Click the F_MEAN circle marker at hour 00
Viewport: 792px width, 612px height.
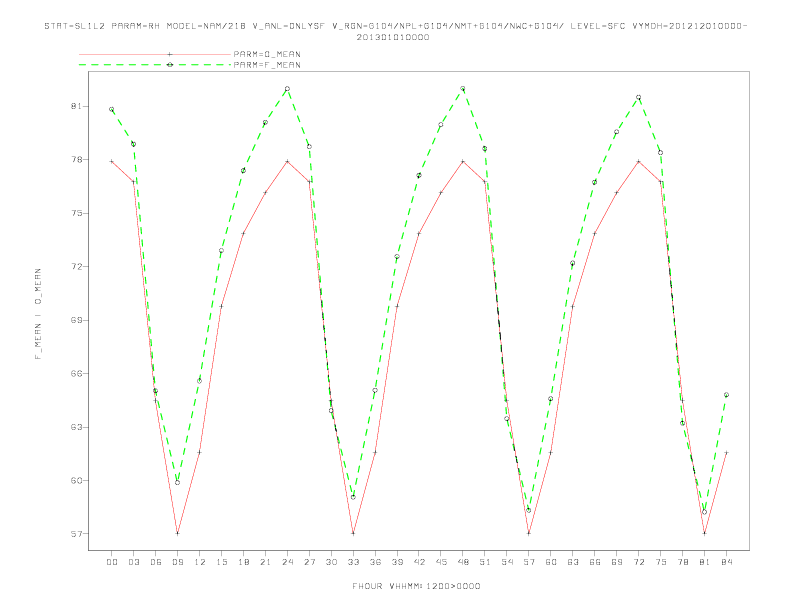pos(112,110)
